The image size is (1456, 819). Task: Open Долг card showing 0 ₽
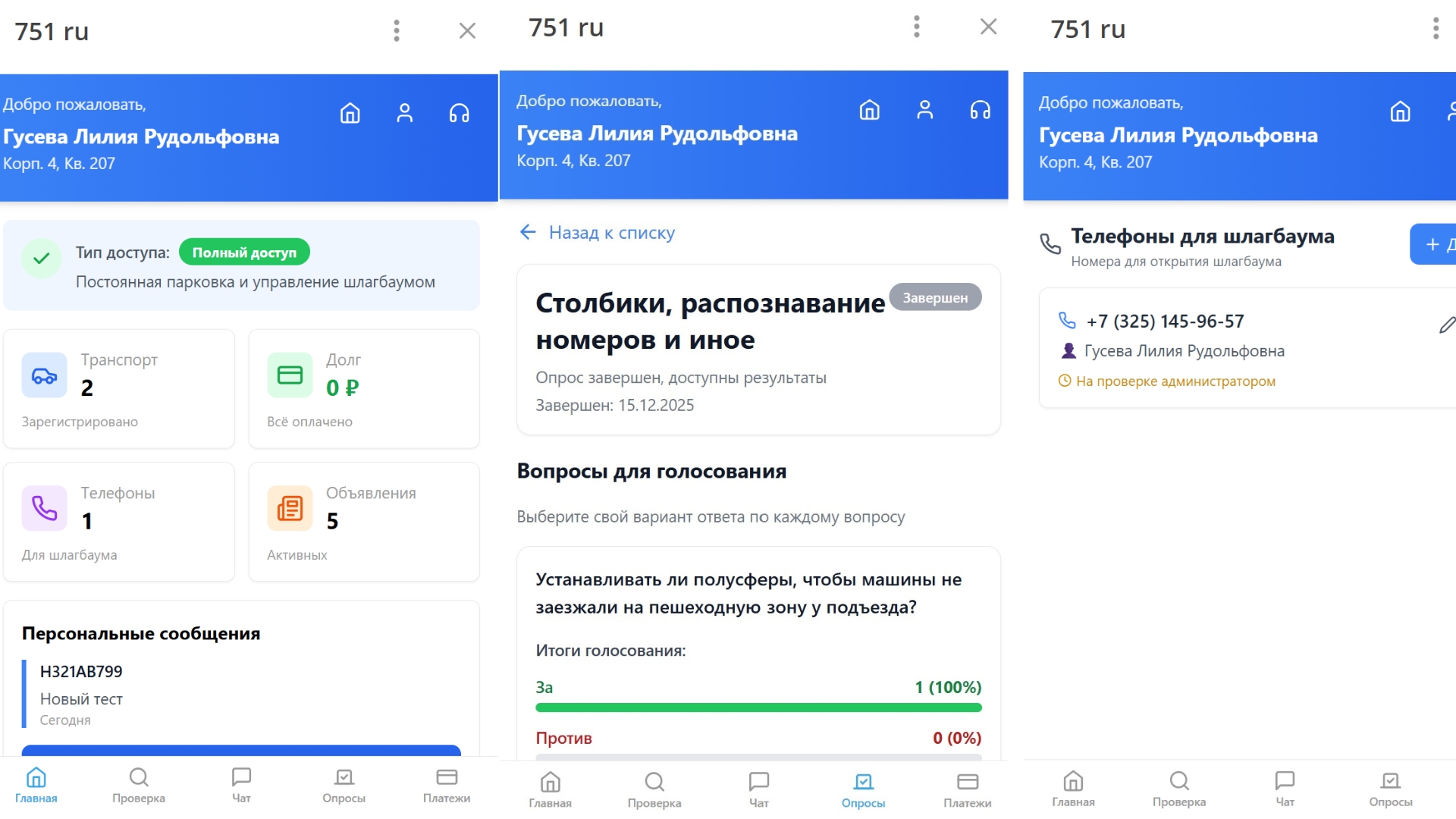(364, 388)
